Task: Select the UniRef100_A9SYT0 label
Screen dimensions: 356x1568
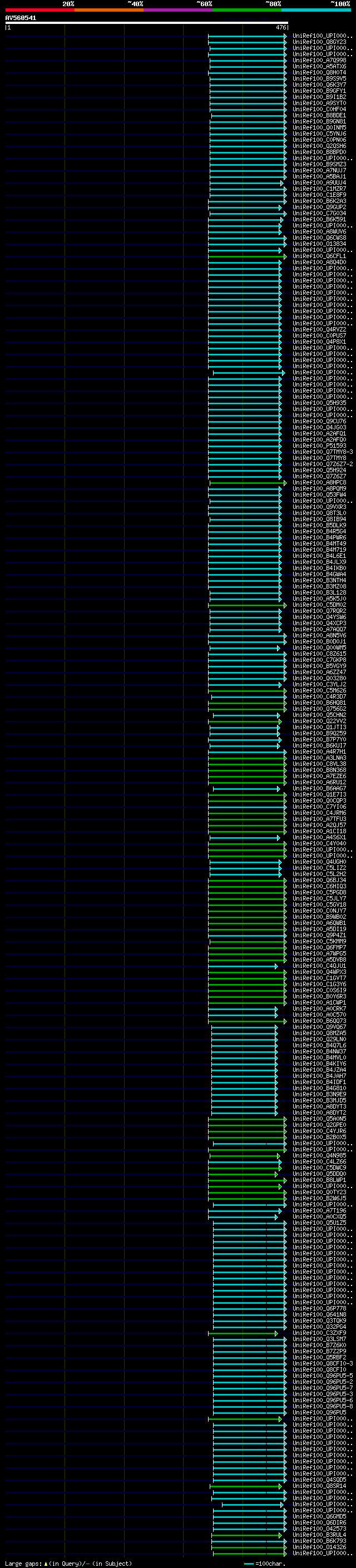Action: [319, 103]
